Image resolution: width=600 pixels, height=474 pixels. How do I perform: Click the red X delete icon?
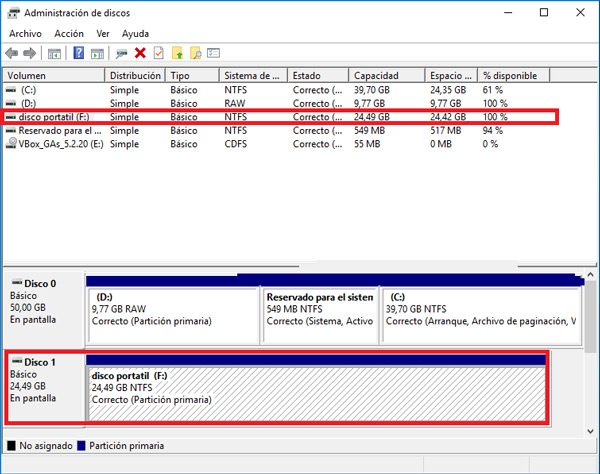click(x=140, y=53)
